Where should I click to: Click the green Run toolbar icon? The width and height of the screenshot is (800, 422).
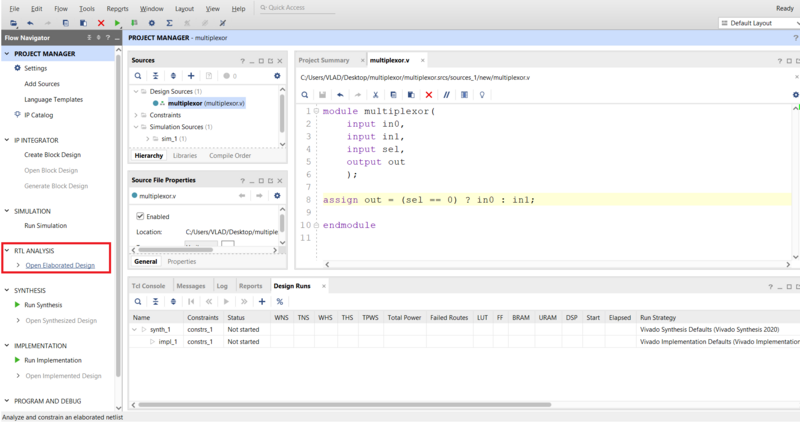(x=117, y=23)
